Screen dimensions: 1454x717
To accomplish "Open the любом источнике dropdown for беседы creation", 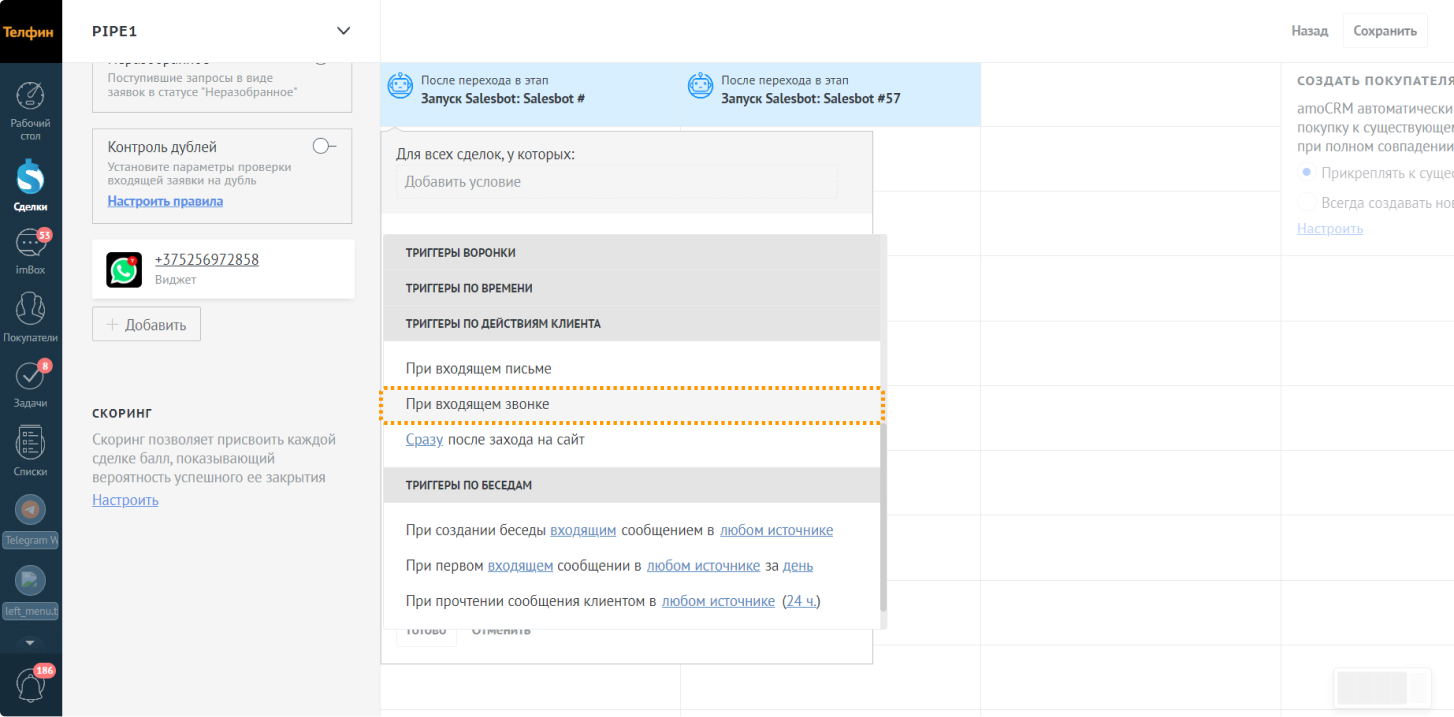I will pos(776,530).
